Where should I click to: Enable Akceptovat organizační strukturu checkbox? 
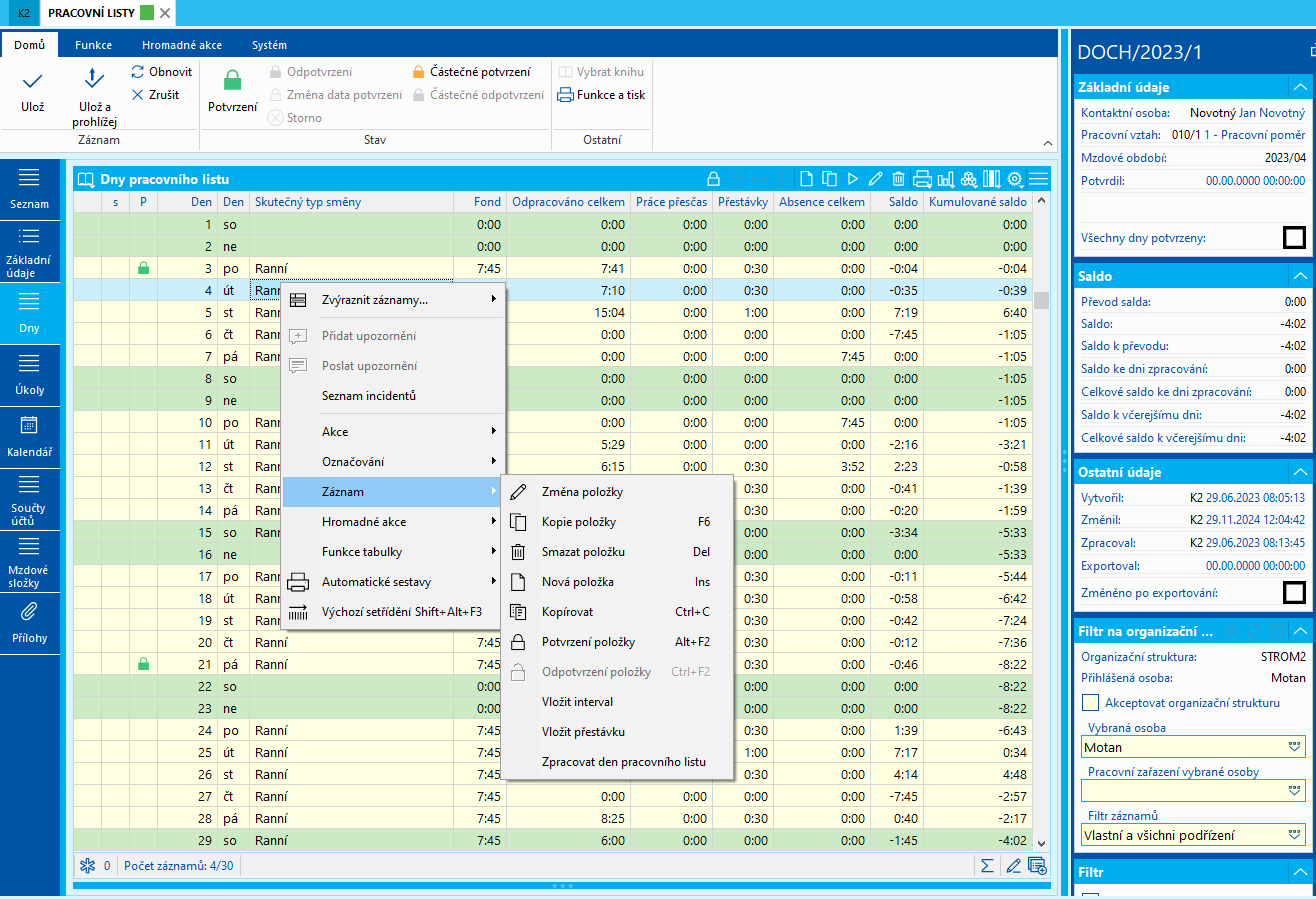(1090, 702)
